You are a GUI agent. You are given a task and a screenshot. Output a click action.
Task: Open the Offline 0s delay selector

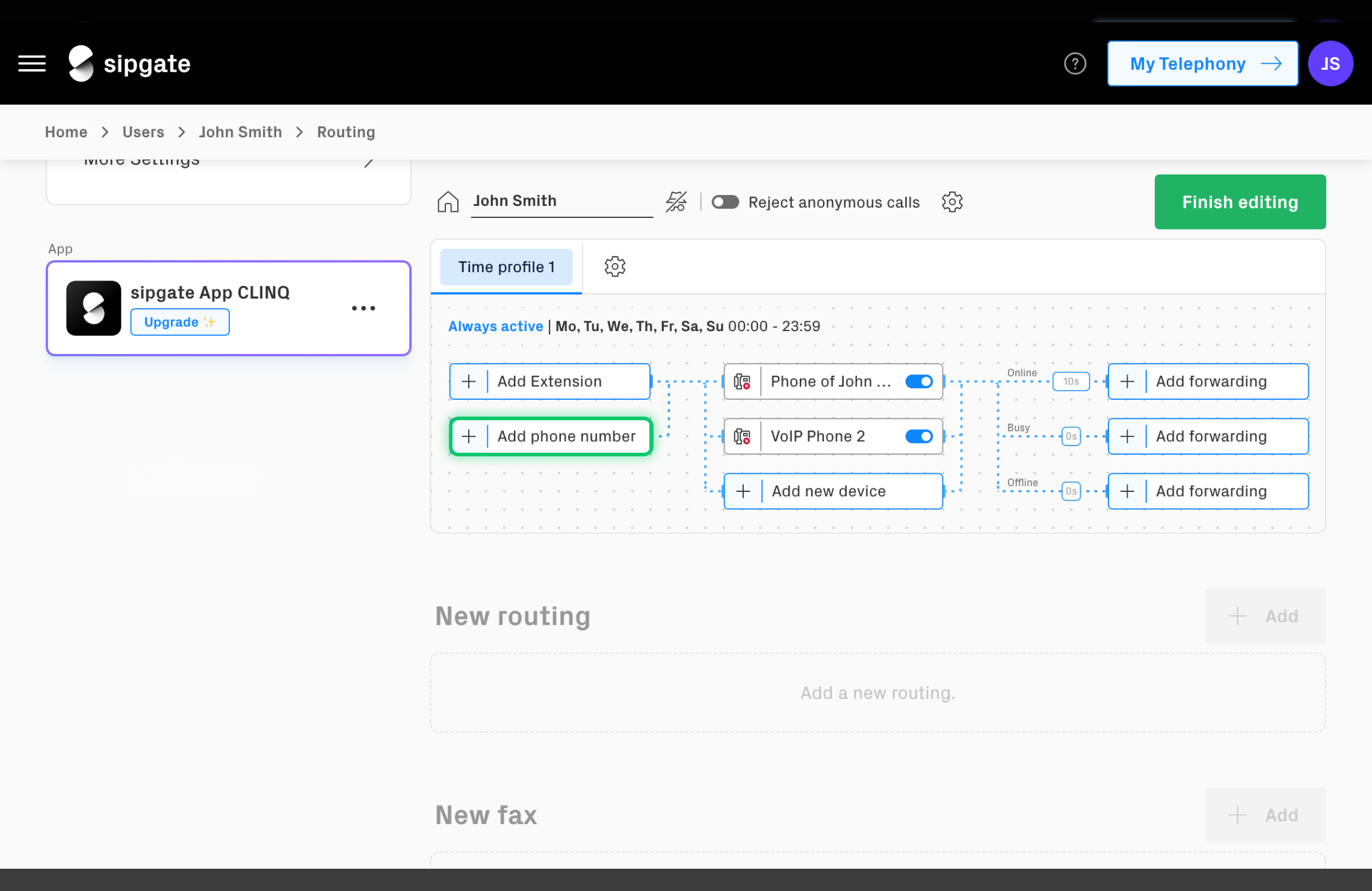[1071, 491]
